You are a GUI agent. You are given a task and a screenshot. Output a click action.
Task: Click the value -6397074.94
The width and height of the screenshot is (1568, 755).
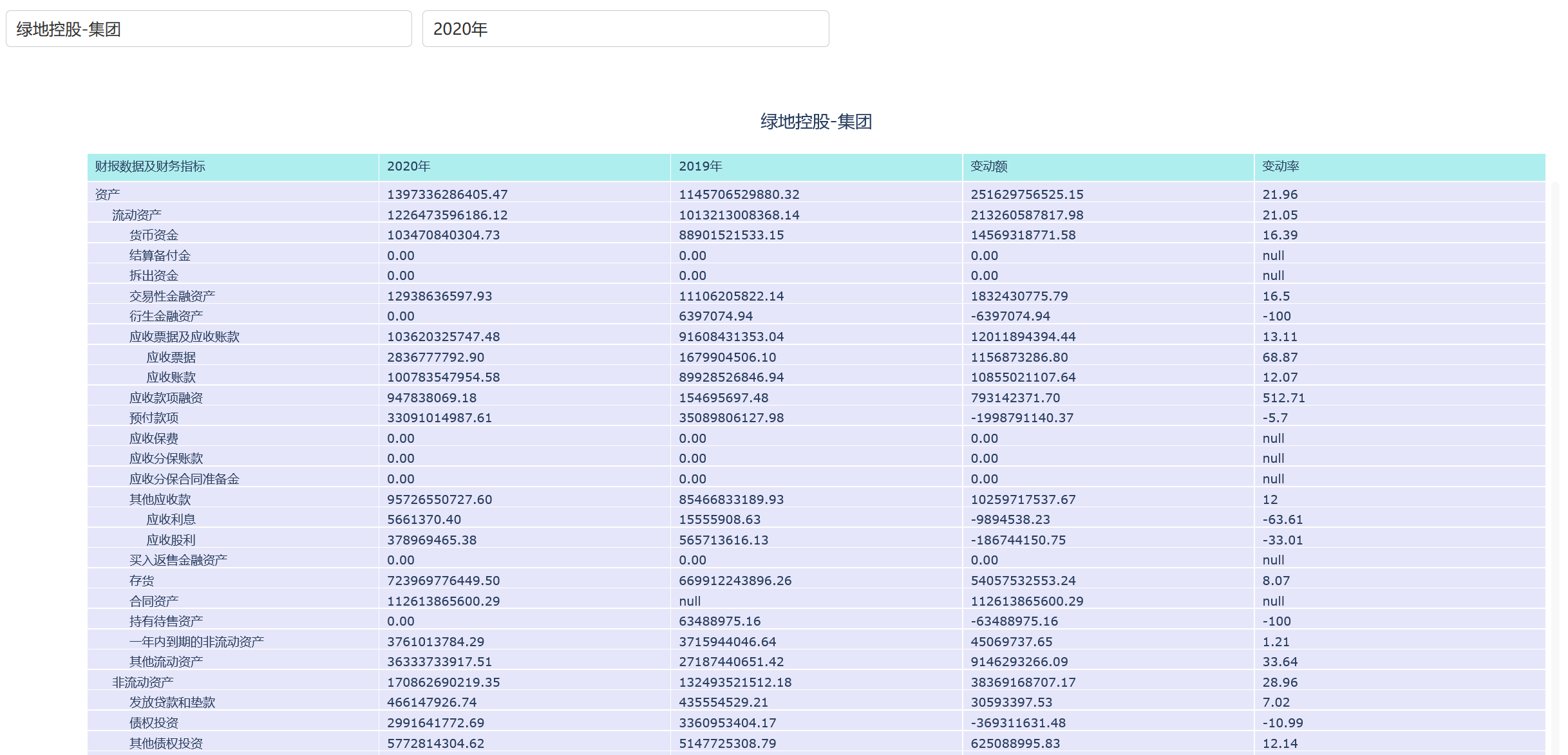coord(1010,316)
